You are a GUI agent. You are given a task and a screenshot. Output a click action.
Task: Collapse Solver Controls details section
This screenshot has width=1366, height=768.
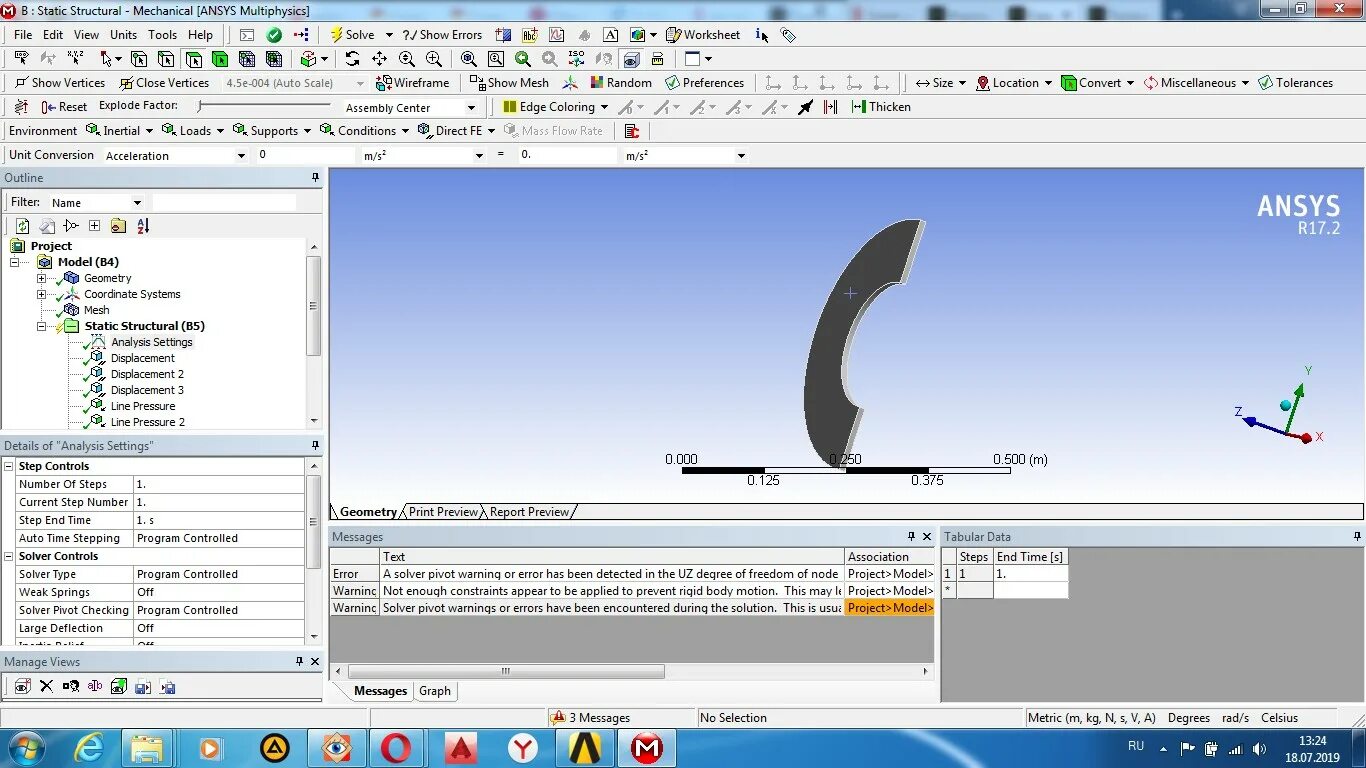click(x=9, y=556)
